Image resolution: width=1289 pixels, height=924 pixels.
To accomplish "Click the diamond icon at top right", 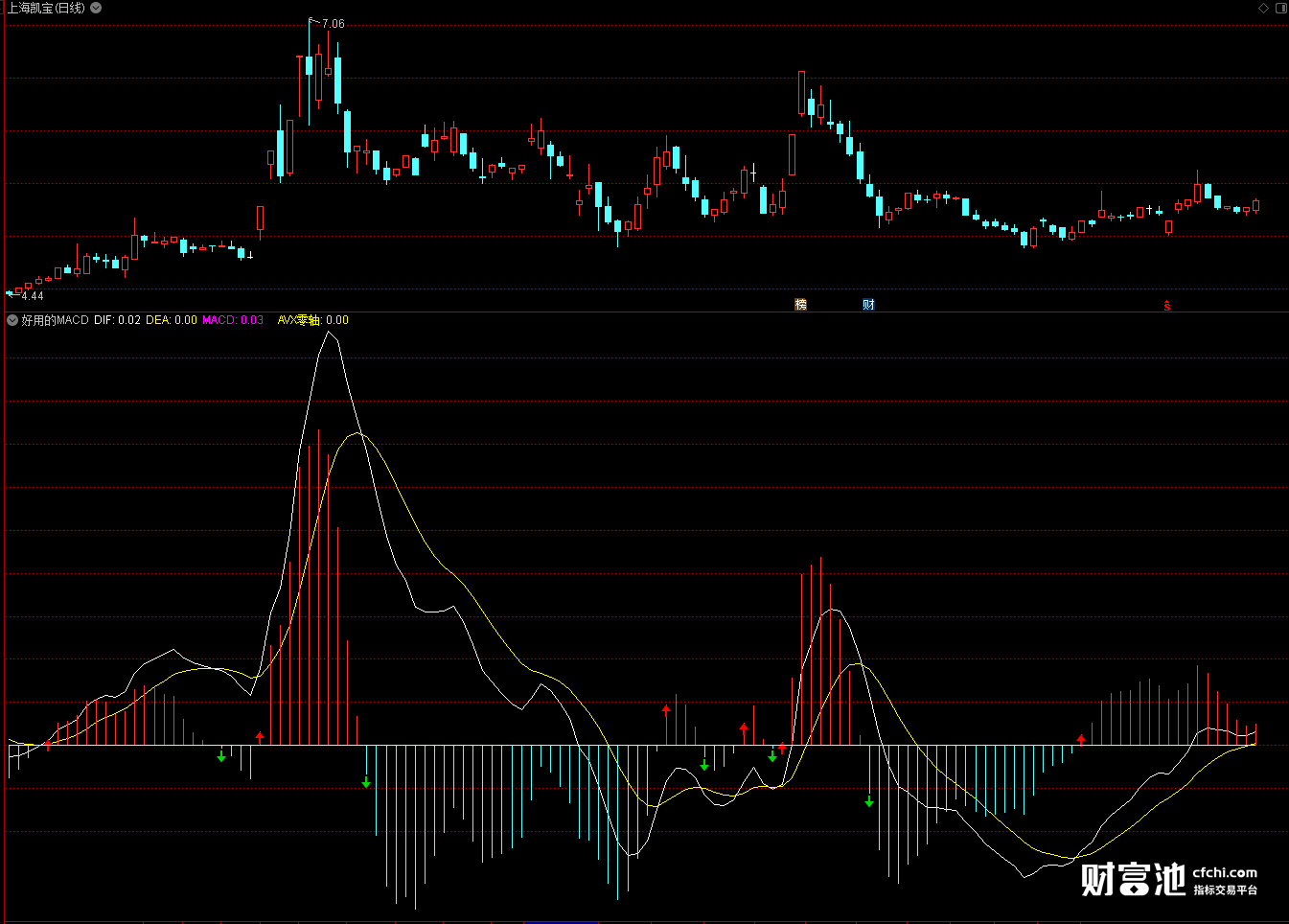I will (1263, 8).
